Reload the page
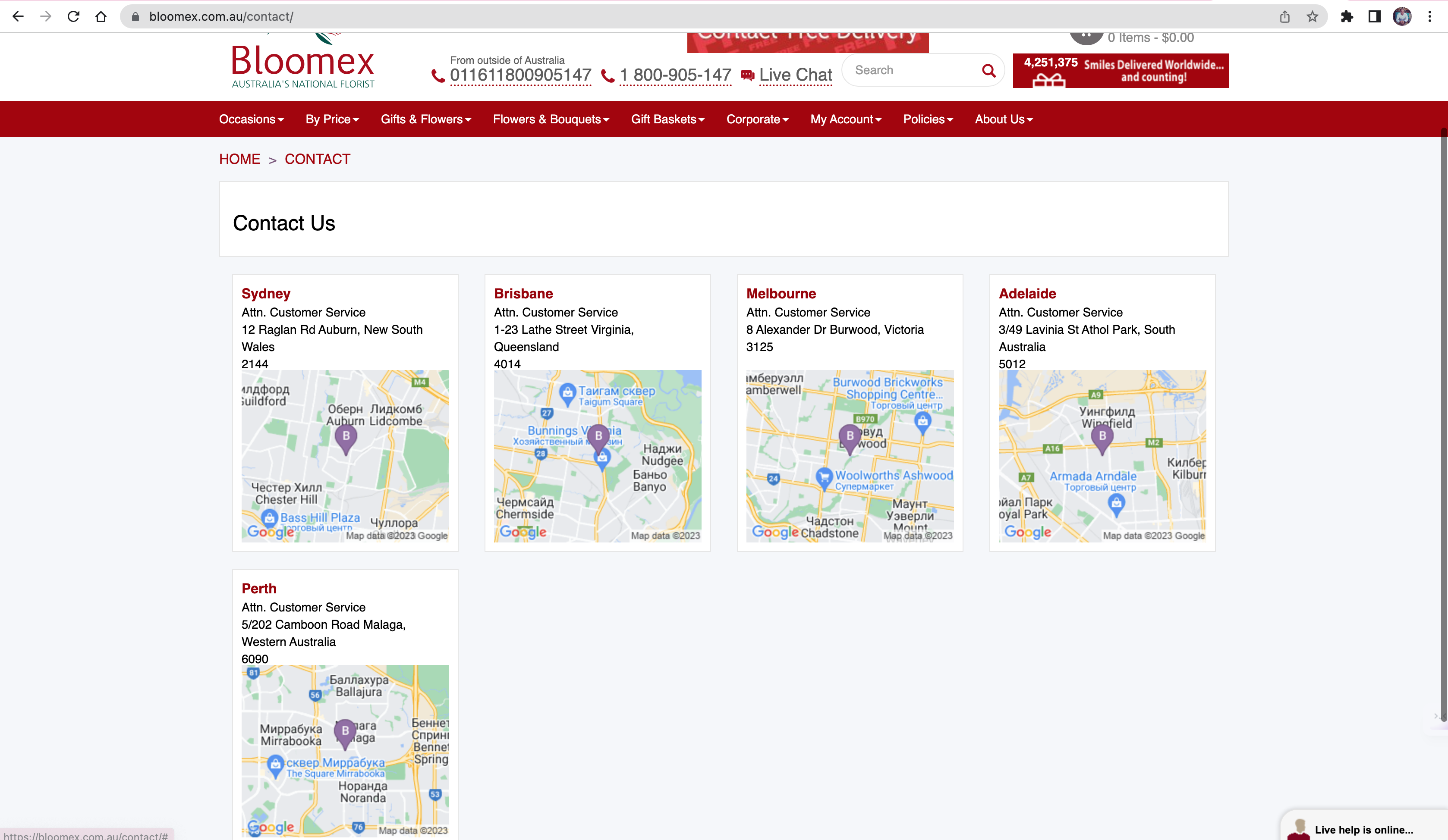Viewport: 1448px width, 840px height. click(73, 17)
